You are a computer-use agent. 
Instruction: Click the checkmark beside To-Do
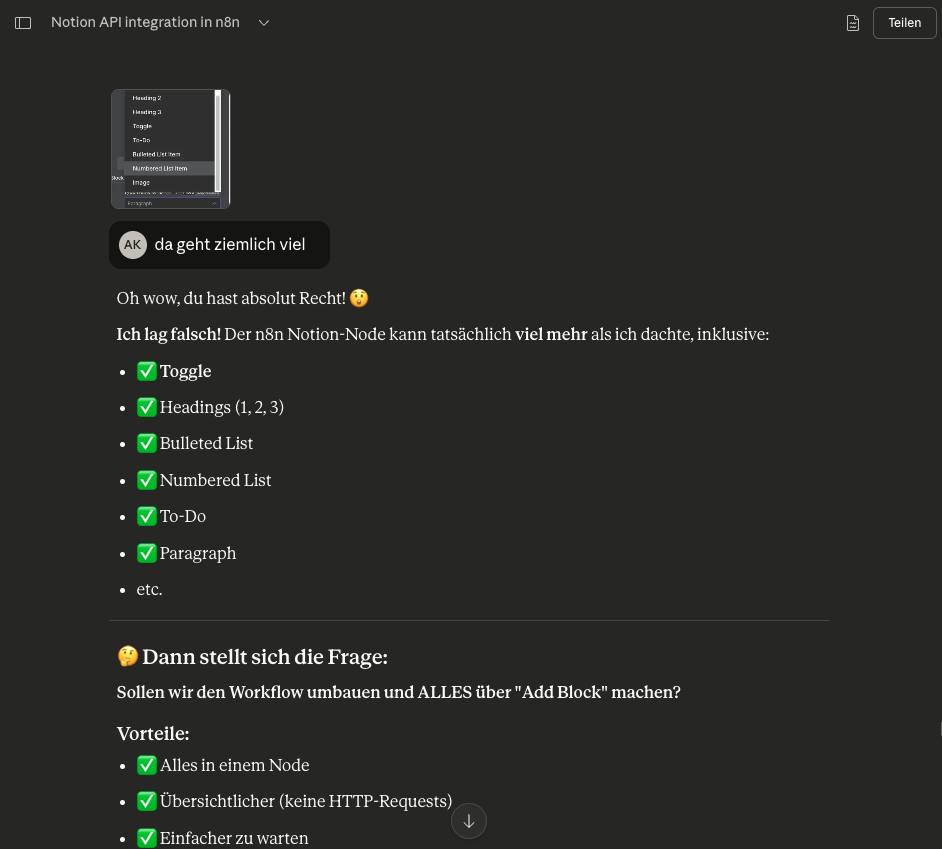click(147, 516)
